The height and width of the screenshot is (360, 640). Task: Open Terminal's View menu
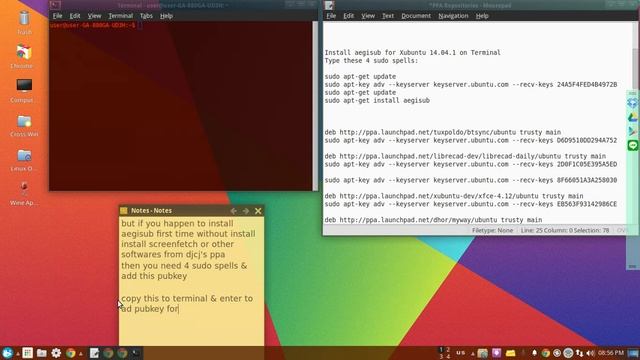(x=94, y=16)
